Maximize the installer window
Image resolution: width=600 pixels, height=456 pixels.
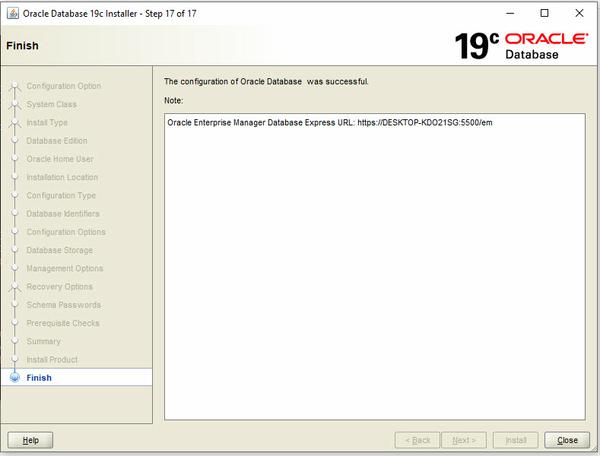pos(543,13)
